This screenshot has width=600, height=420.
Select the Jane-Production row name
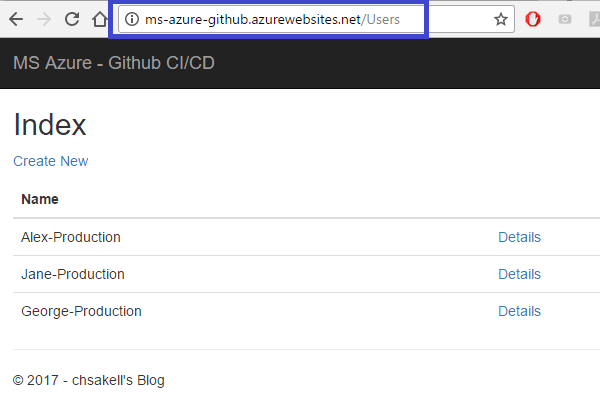point(72,274)
